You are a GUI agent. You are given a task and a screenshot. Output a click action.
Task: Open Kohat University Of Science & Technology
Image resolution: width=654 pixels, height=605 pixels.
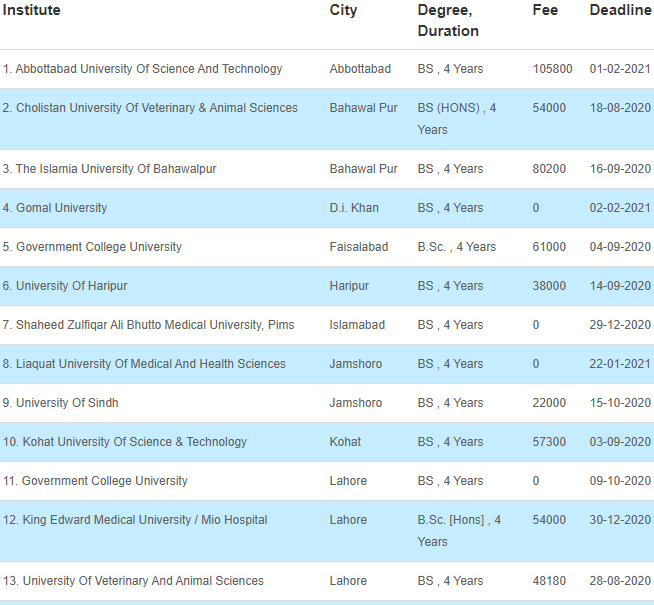tap(125, 442)
